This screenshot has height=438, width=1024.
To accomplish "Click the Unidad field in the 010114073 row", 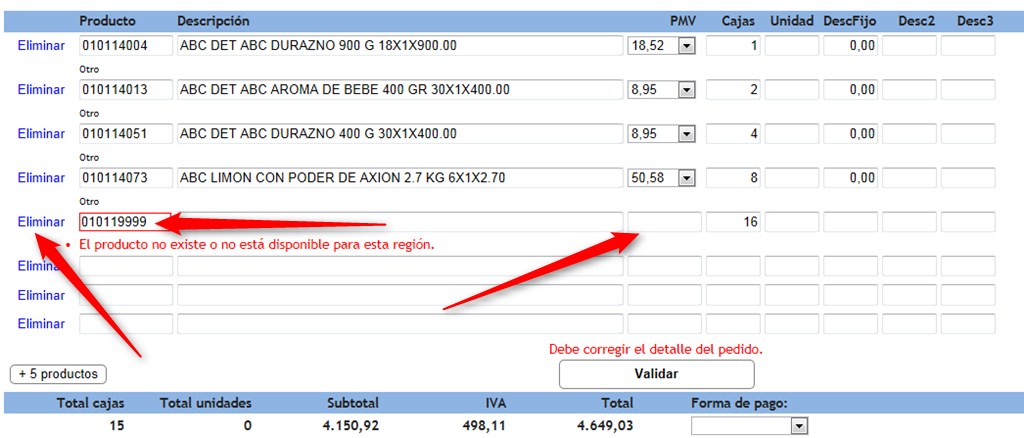I will coord(792,178).
